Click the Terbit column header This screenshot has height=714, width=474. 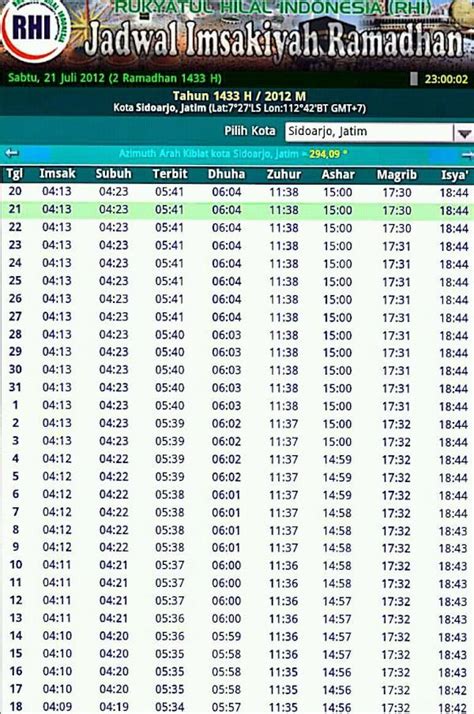tap(169, 174)
